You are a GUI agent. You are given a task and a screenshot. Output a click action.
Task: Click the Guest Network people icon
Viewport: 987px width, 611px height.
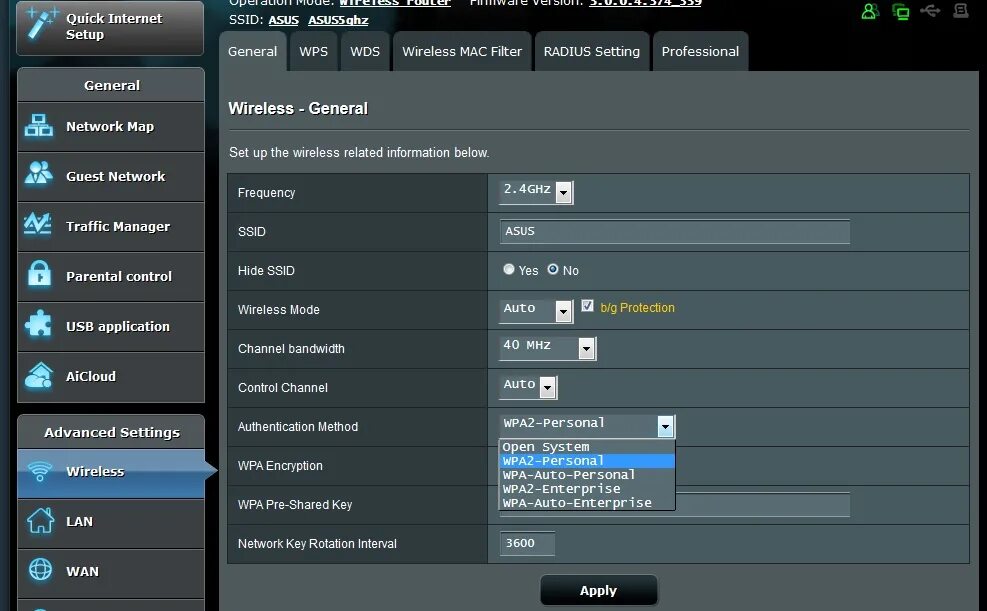click(38, 173)
